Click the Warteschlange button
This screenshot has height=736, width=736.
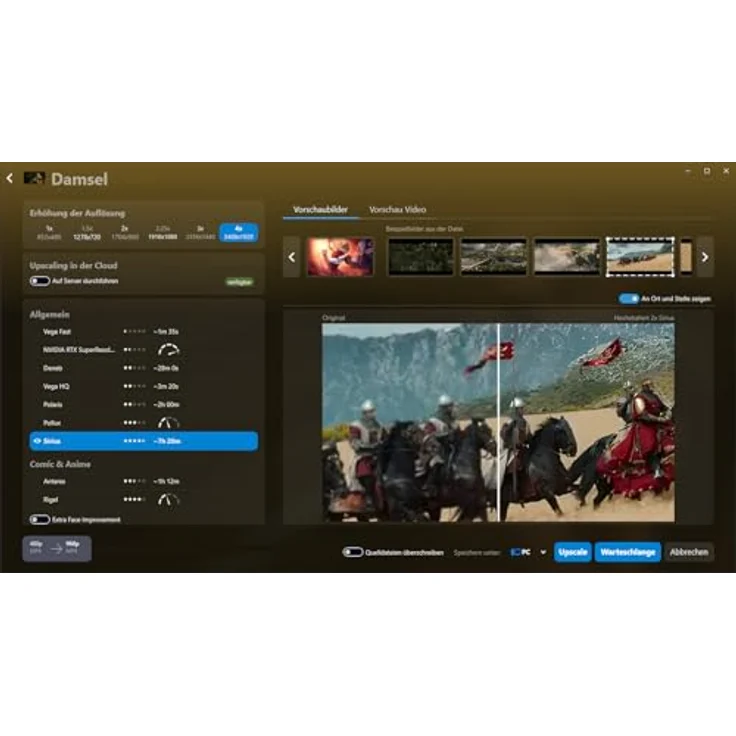point(628,552)
